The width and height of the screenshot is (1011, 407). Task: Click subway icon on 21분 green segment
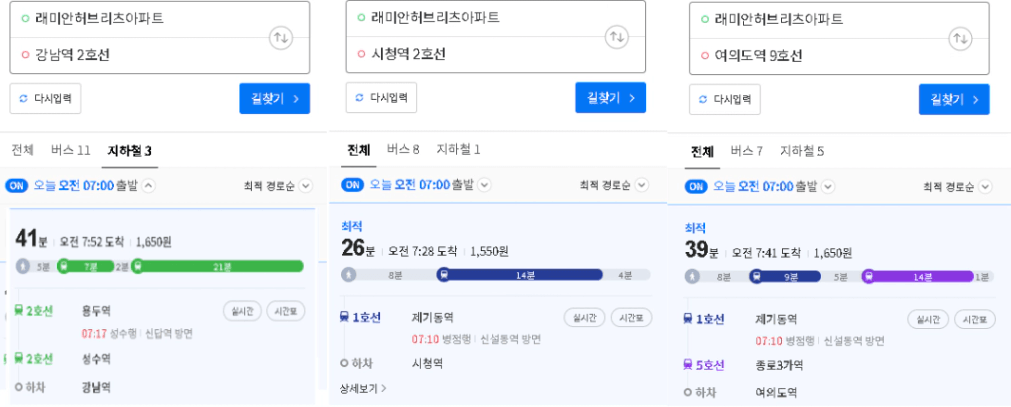click(x=137, y=266)
